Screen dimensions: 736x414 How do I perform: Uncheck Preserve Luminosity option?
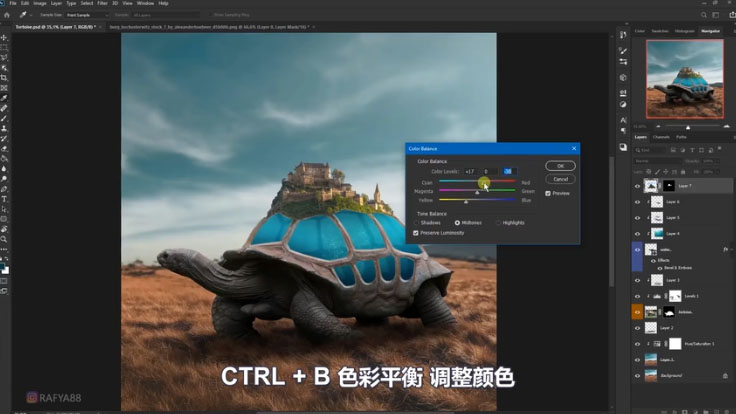[x=416, y=233]
